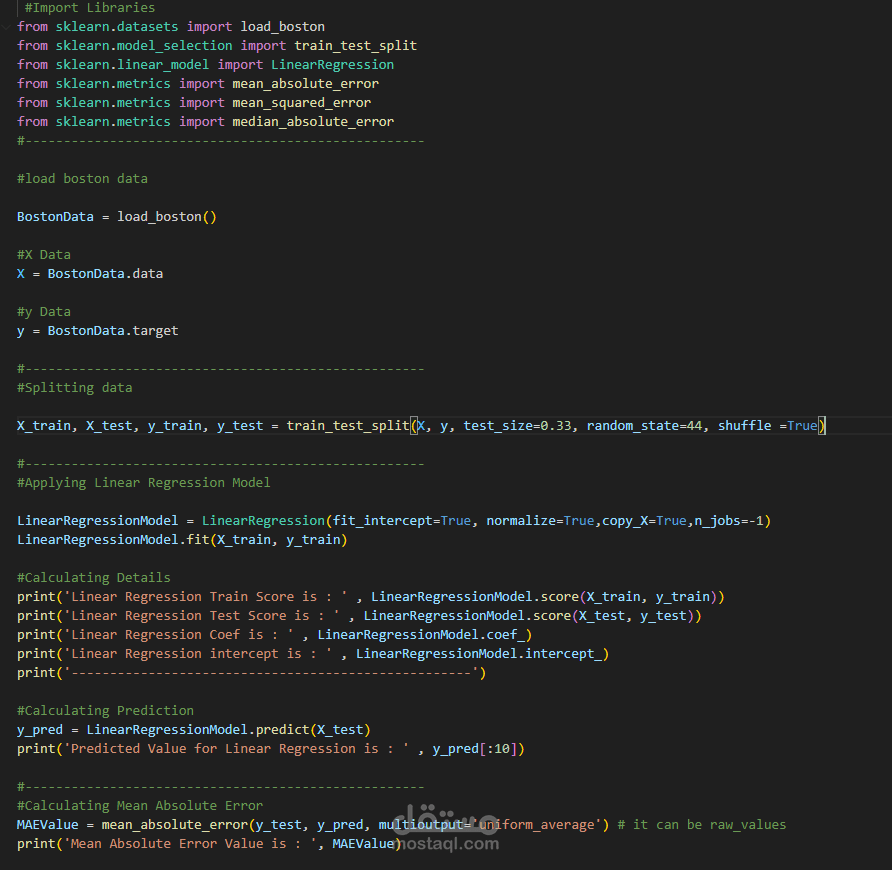Click 'n_jobs=-1' parameter
The height and width of the screenshot is (870, 892).
[729, 521]
